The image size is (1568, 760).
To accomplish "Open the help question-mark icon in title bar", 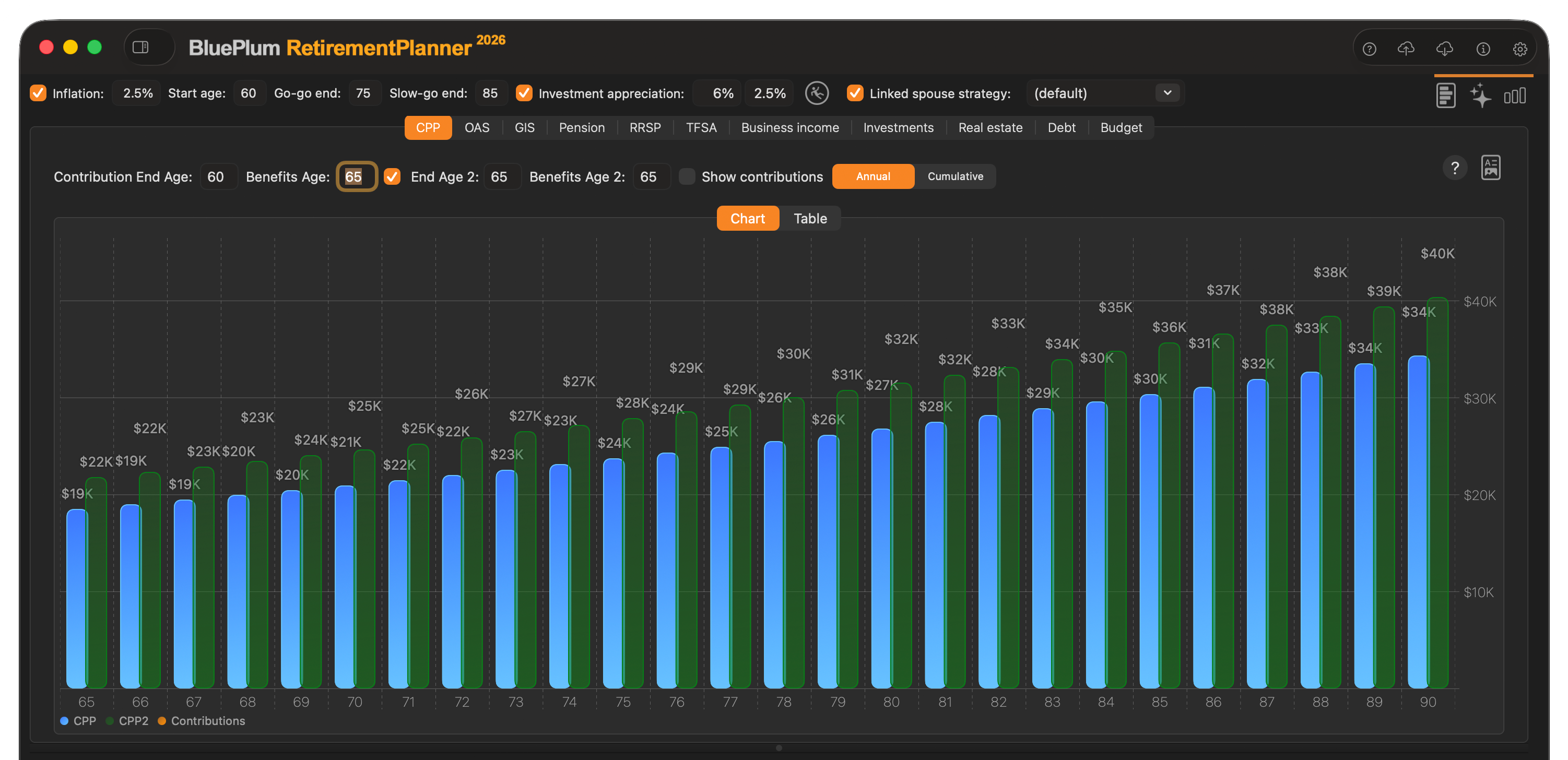I will [x=1369, y=49].
